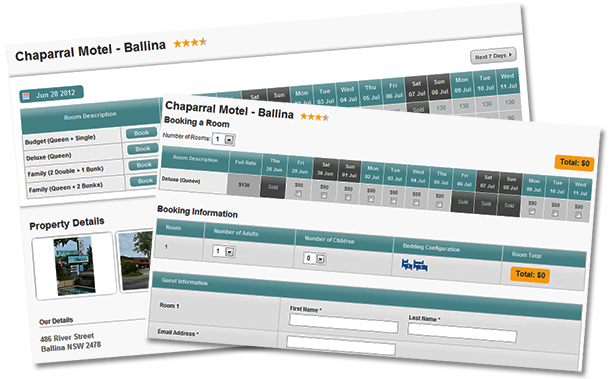The height and width of the screenshot is (379, 610).
Task: Book the Deluxe (Queen) room in back window
Action: pyautogui.click(x=142, y=149)
